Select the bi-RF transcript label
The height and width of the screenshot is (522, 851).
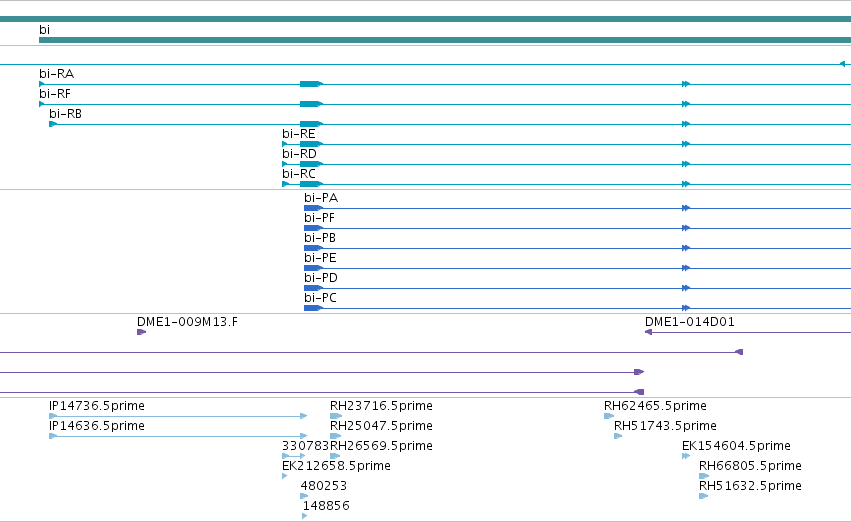[x=55, y=94]
